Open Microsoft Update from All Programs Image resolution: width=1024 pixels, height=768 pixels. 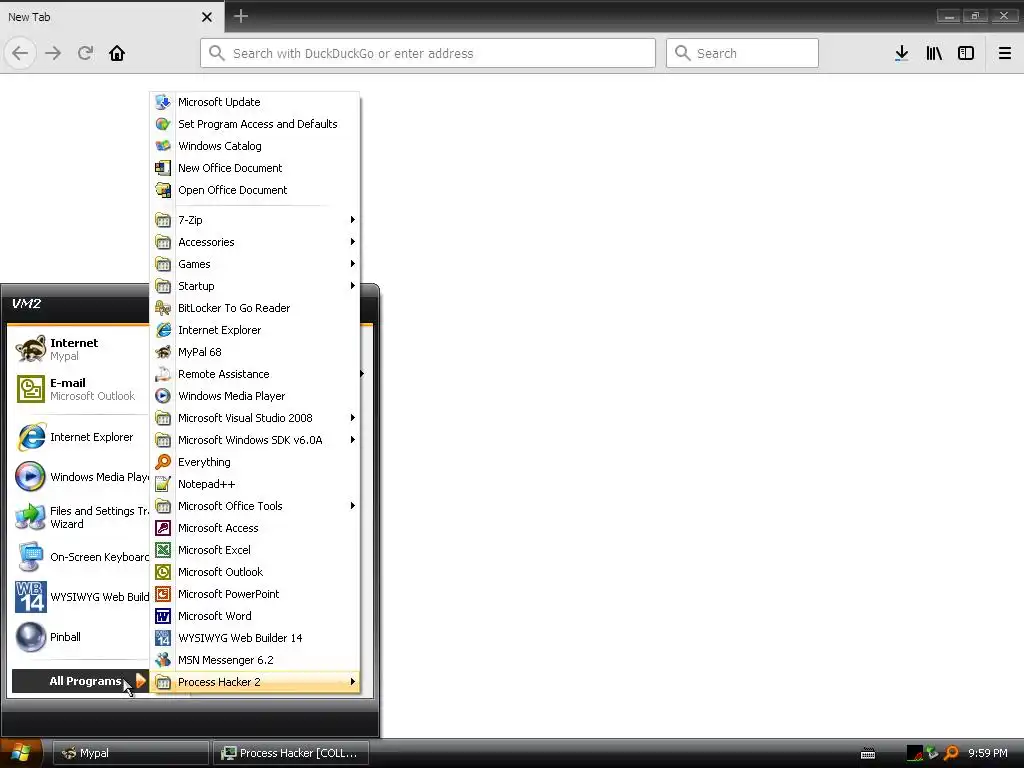pyautogui.click(x=255, y=102)
